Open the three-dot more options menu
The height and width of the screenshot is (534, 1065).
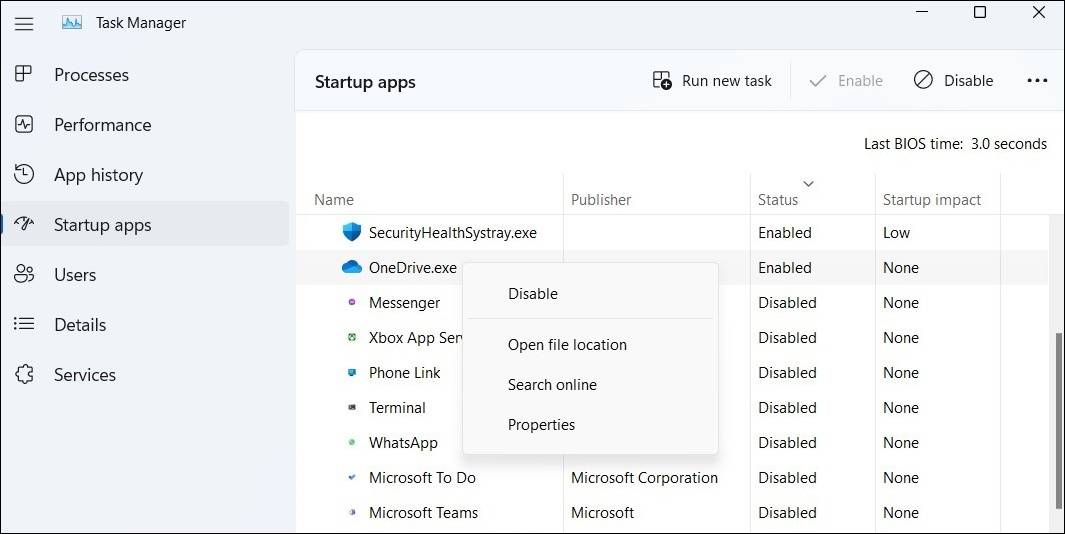coord(1037,81)
